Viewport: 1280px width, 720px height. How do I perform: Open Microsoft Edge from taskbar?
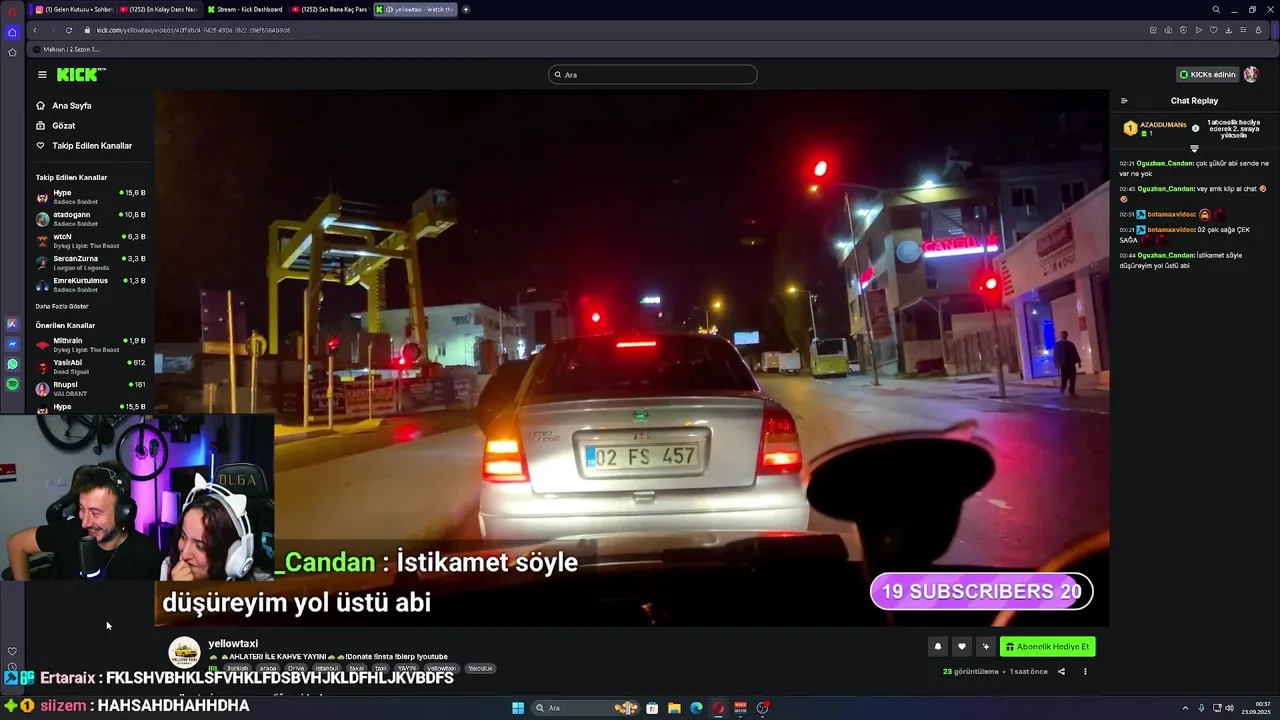click(x=696, y=708)
